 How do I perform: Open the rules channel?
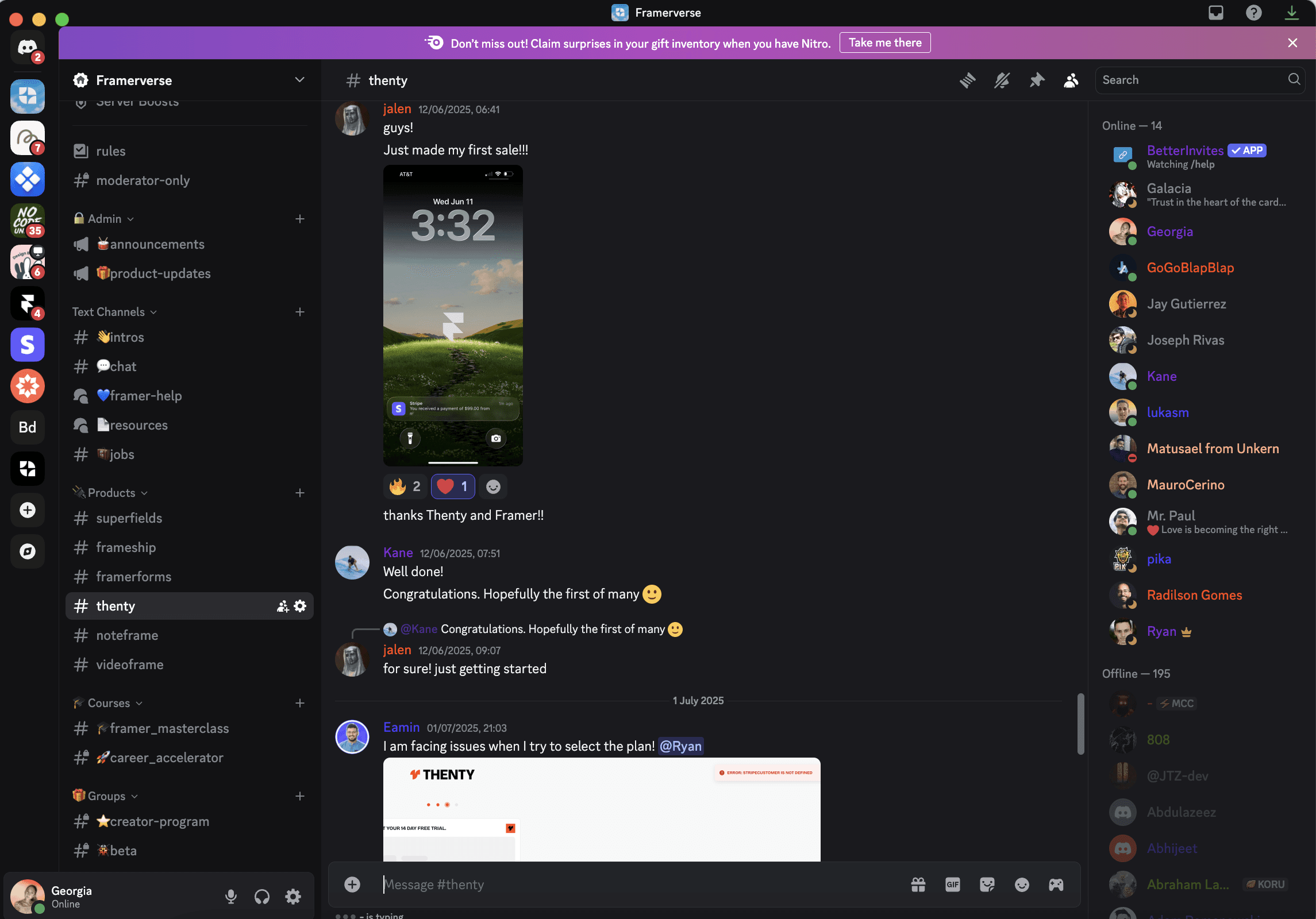[x=190, y=151]
